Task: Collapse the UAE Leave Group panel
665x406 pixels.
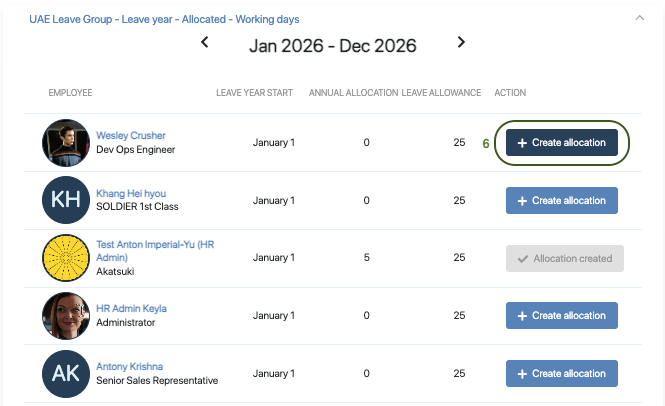Action: pyautogui.click(x=641, y=17)
